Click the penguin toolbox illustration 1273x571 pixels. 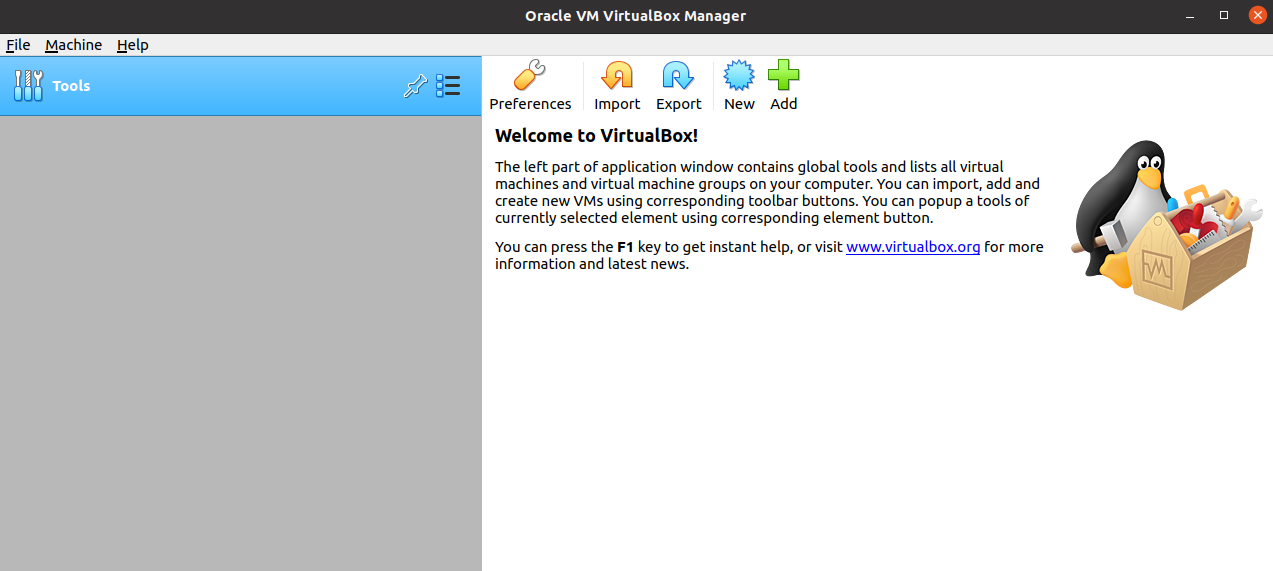pos(1160,225)
